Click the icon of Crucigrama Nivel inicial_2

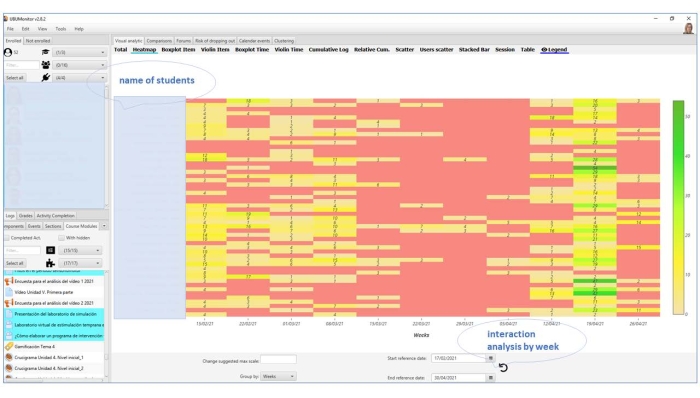pyautogui.click(x=8, y=368)
